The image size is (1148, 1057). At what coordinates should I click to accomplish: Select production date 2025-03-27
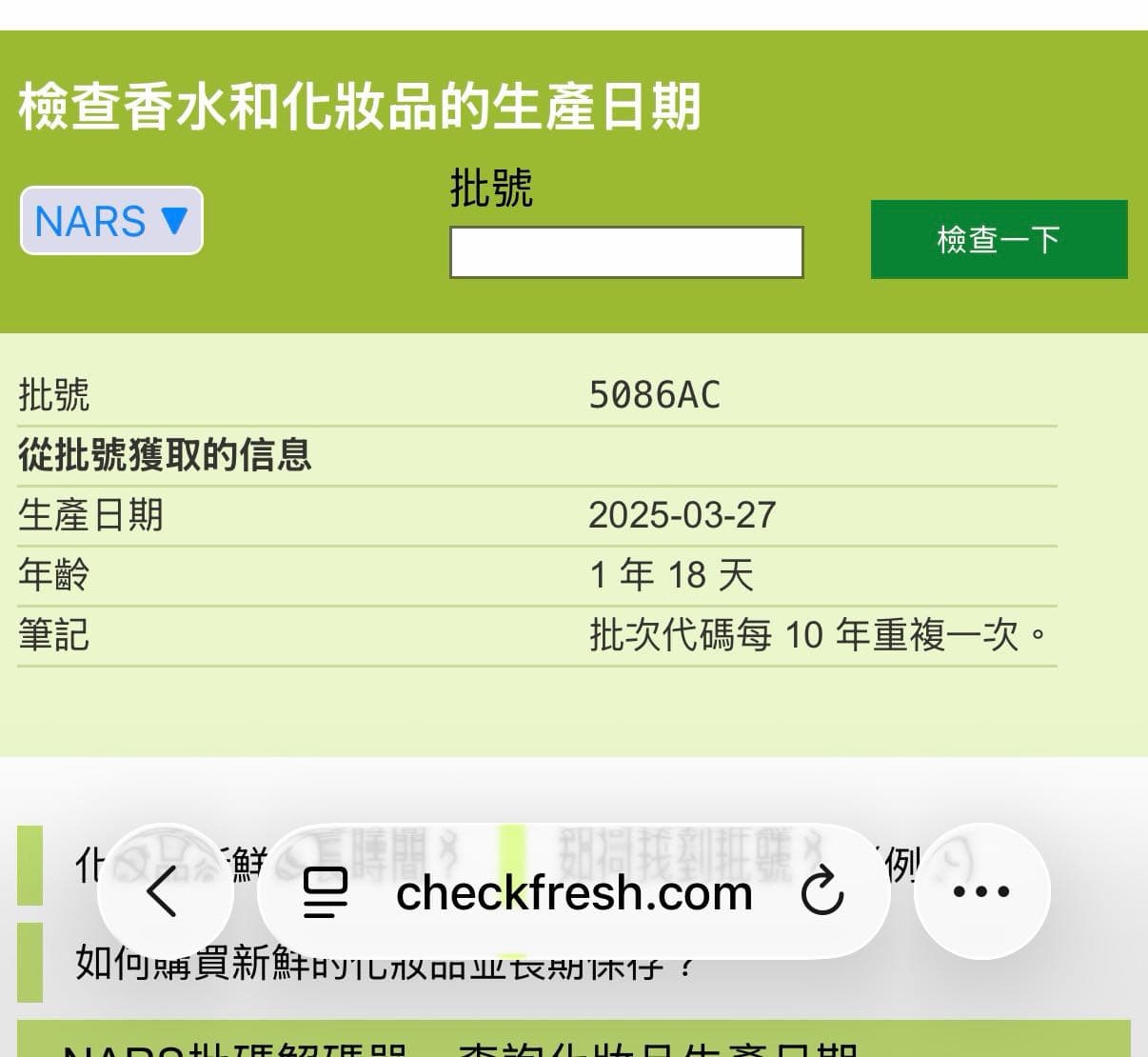683,515
